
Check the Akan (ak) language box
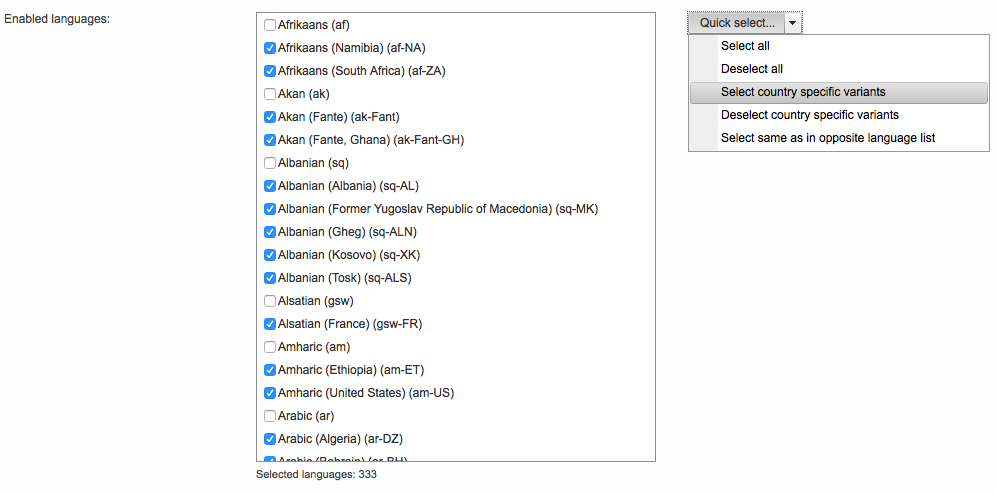(270, 94)
